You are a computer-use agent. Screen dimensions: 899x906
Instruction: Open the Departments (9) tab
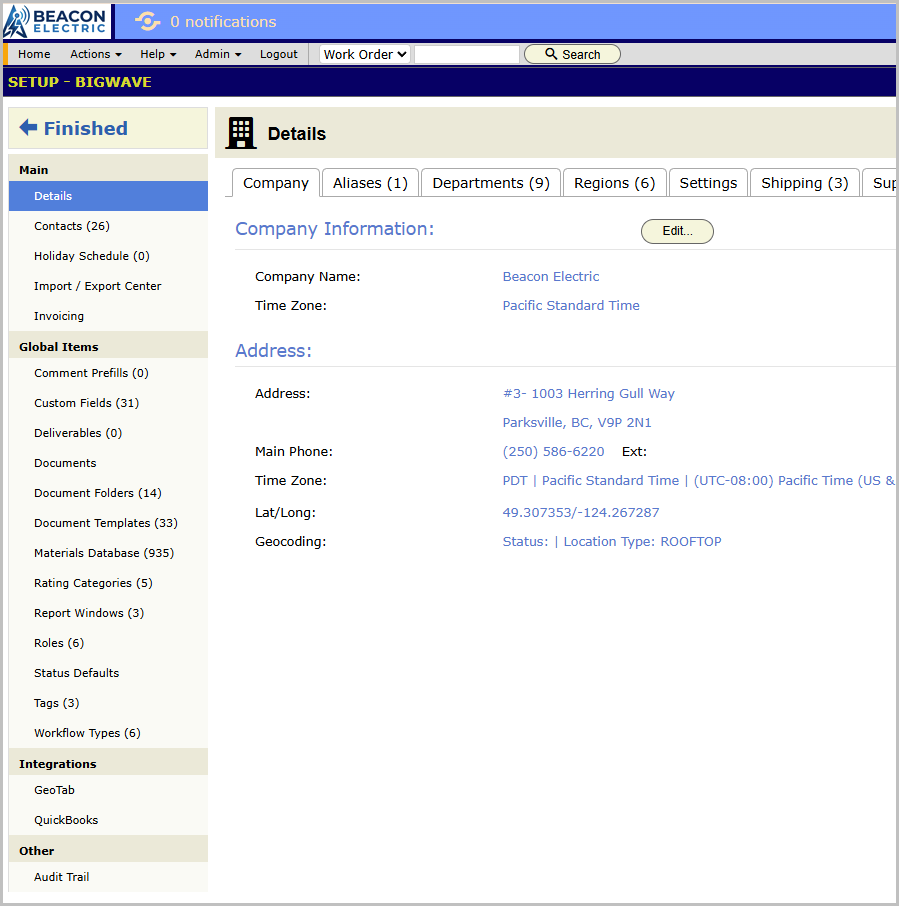pos(491,183)
